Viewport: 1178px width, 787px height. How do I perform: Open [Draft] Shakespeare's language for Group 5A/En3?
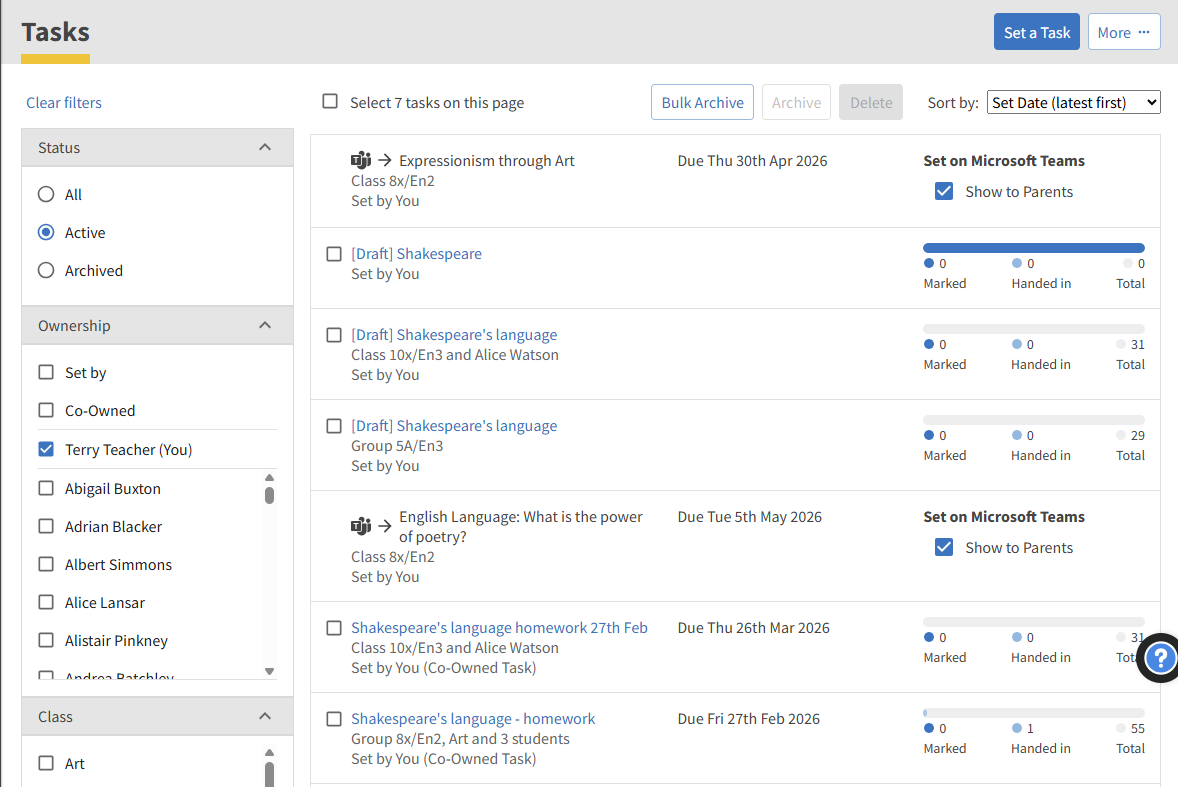click(455, 426)
